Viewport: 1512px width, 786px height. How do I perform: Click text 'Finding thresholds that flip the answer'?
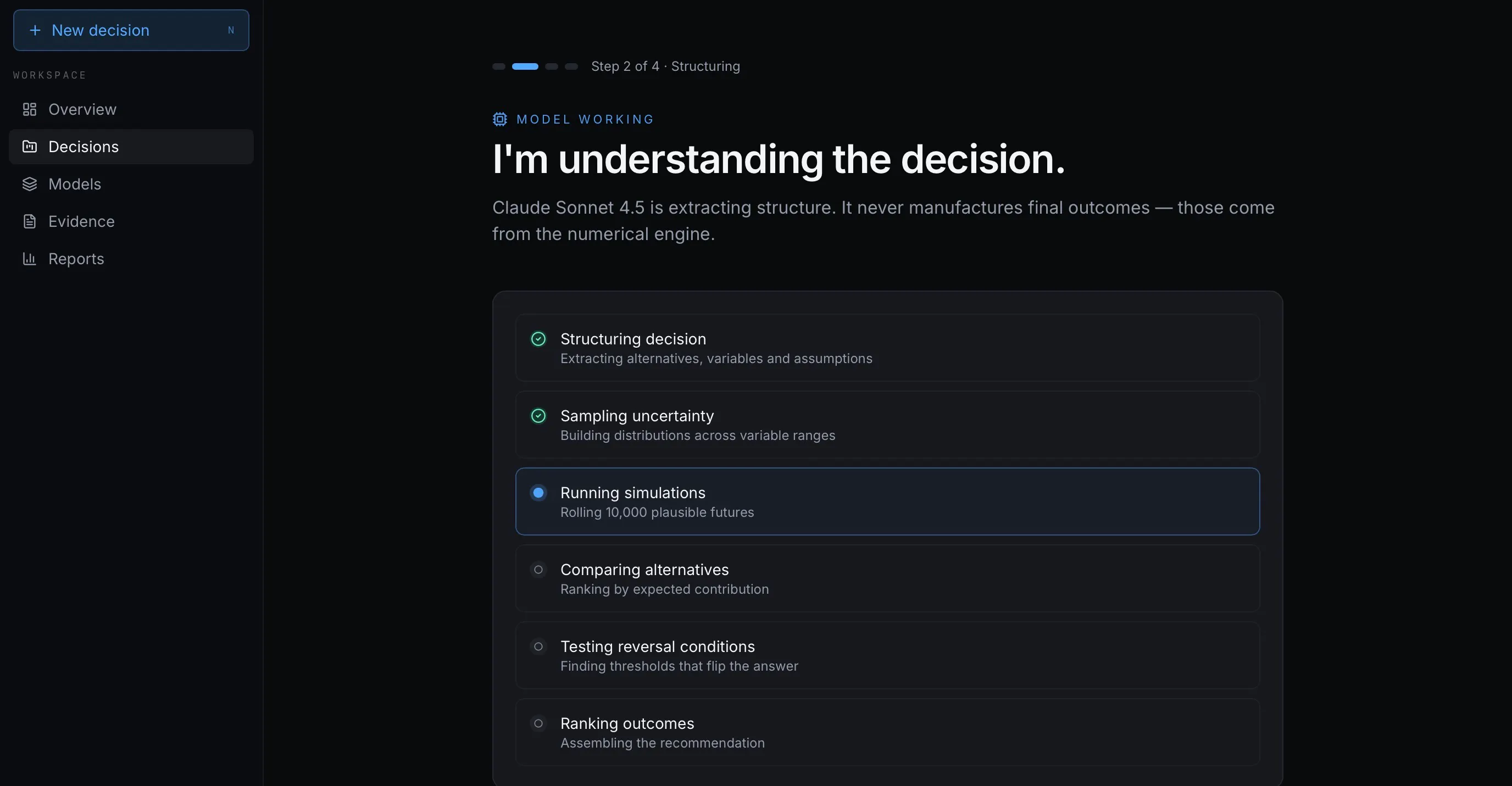tap(679, 666)
